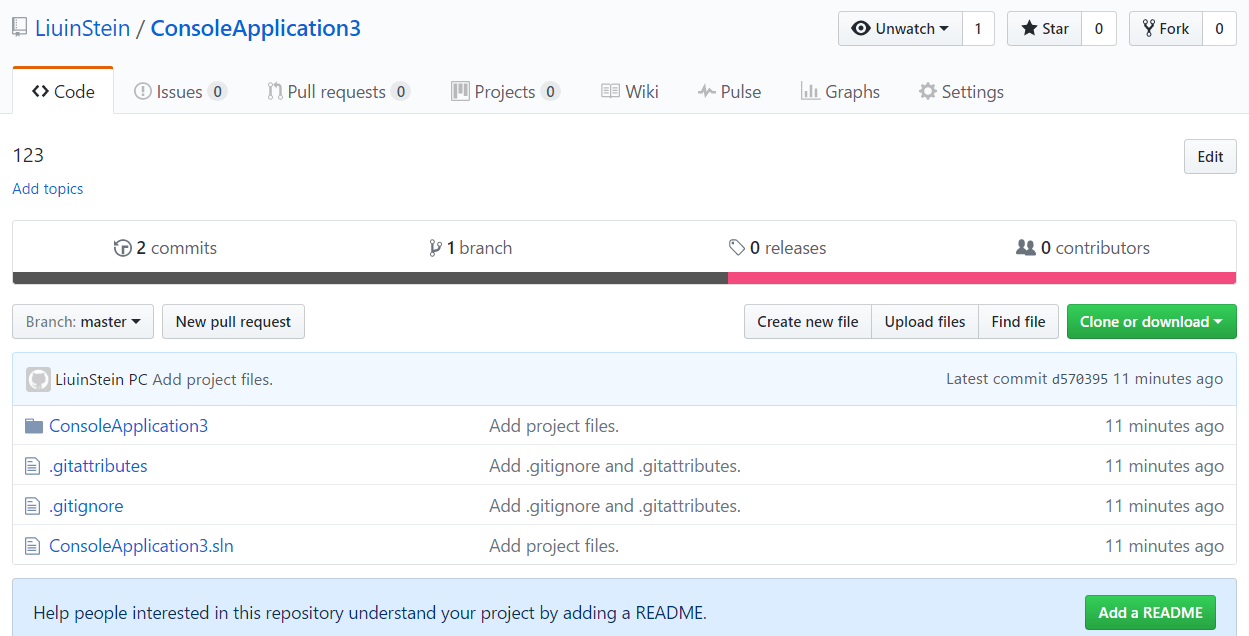Click the contributors people icon
The width and height of the screenshot is (1249, 636).
coord(1025,248)
